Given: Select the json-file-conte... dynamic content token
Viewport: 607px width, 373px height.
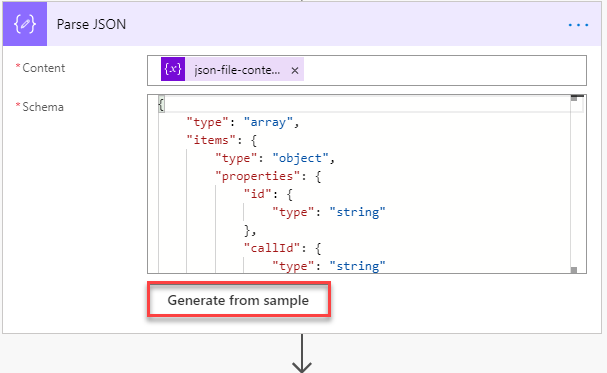Looking at the screenshot, I should (x=232, y=69).
